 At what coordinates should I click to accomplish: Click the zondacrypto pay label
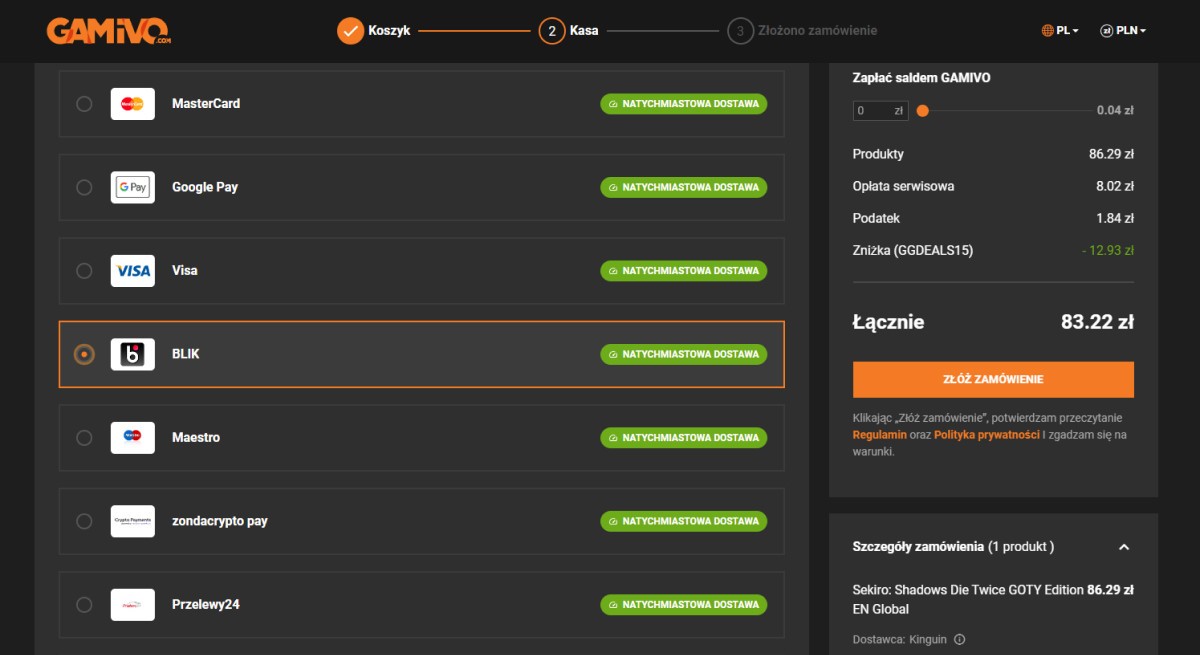click(220, 521)
